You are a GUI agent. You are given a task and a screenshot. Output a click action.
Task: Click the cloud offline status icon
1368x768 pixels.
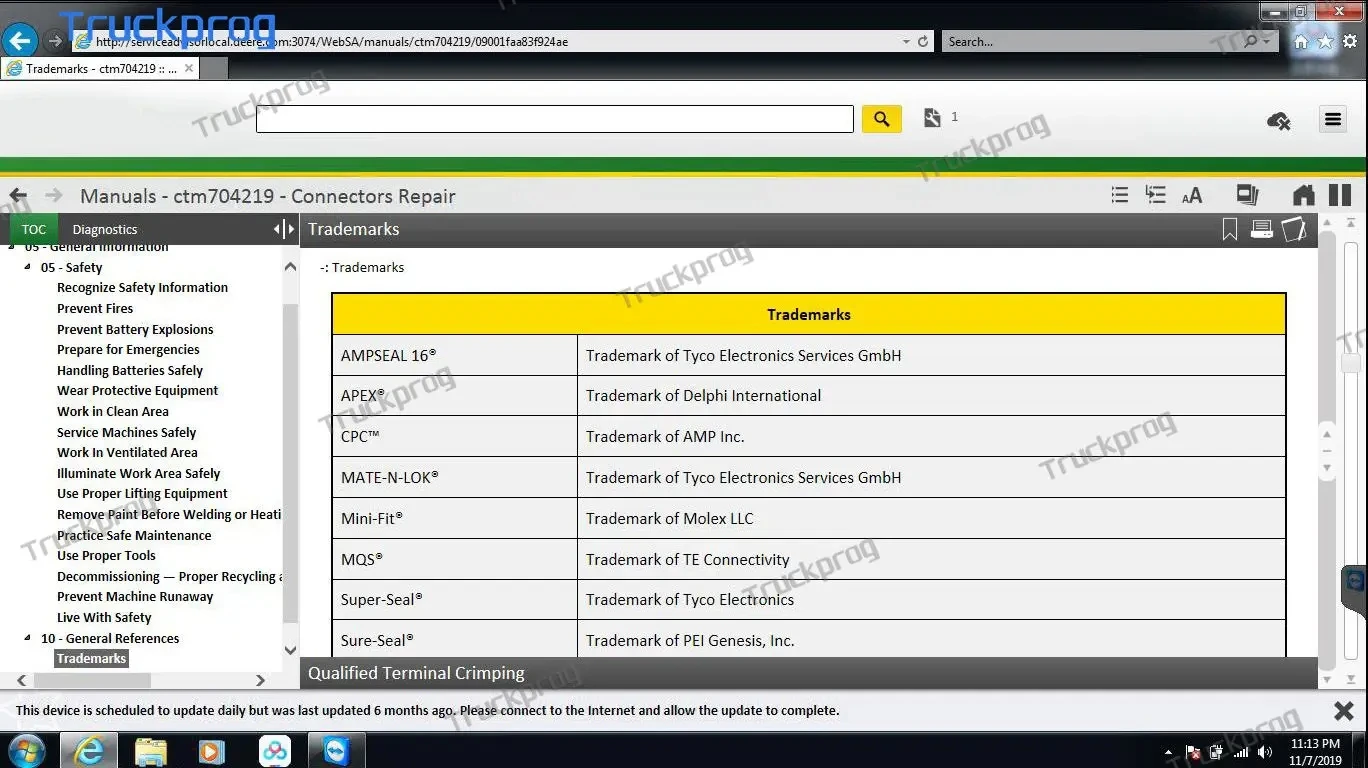click(1278, 121)
